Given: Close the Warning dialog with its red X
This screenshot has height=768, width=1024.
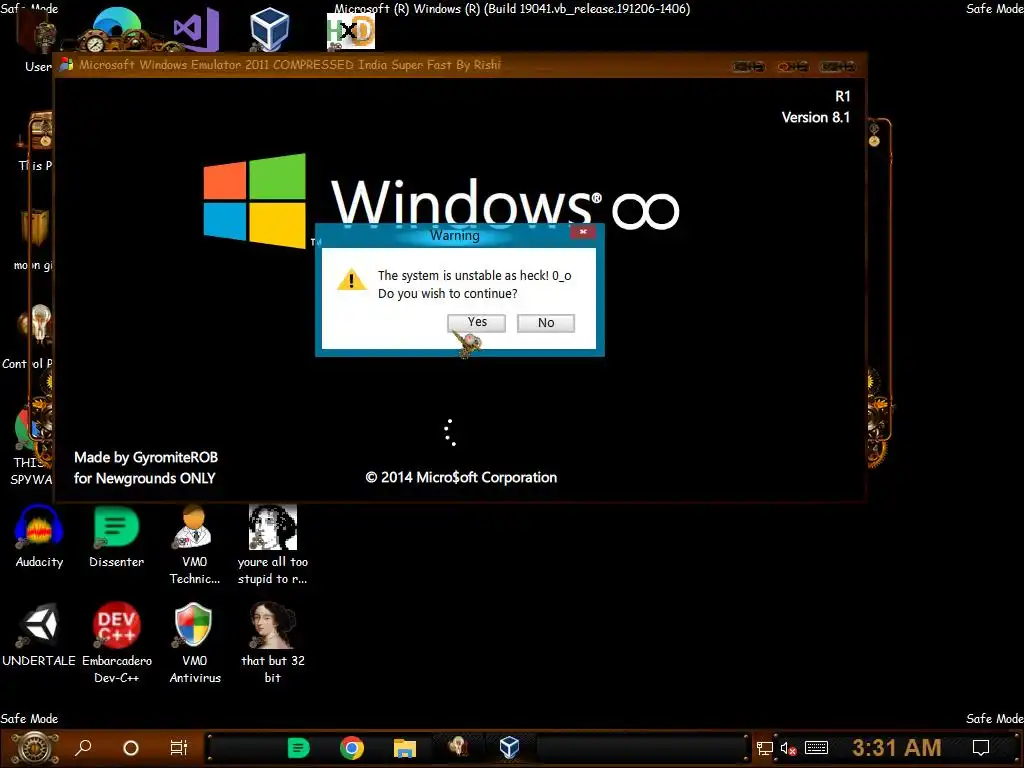Looking at the screenshot, I should point(583,232).
